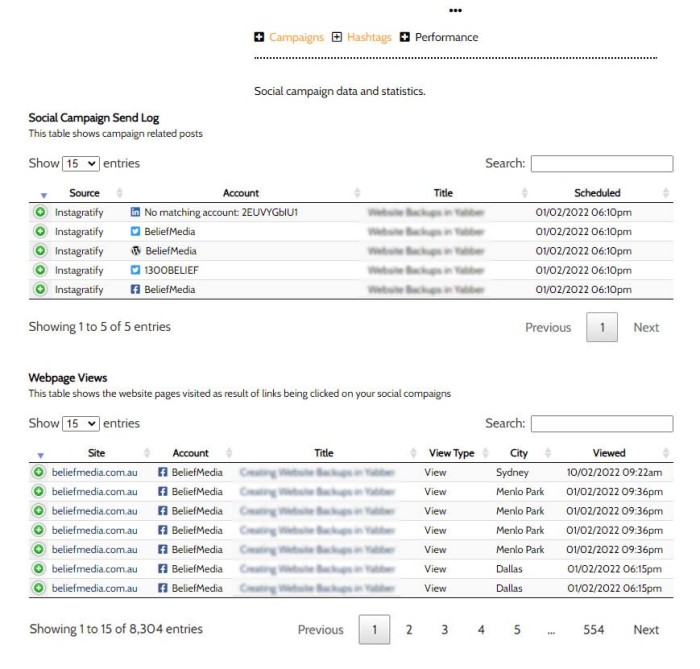Switch to the Campaigns tab
The image size is (700, 669).
click(x=296, y=38)
